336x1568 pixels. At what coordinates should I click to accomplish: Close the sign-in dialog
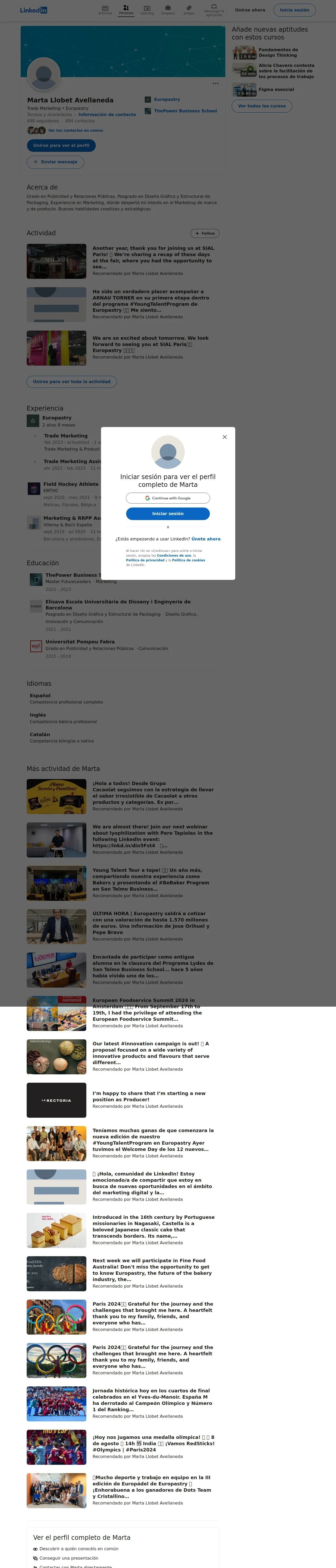coord(225,437)
